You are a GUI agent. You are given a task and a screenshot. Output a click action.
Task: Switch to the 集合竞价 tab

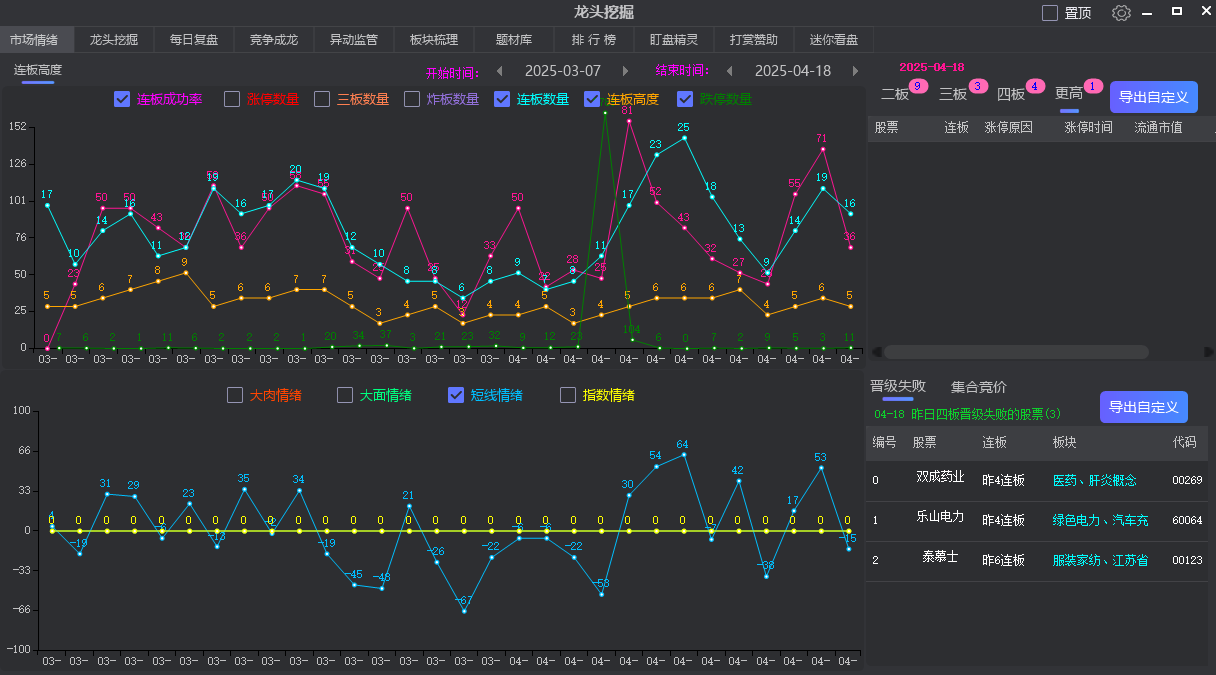[x=978, y=387]
